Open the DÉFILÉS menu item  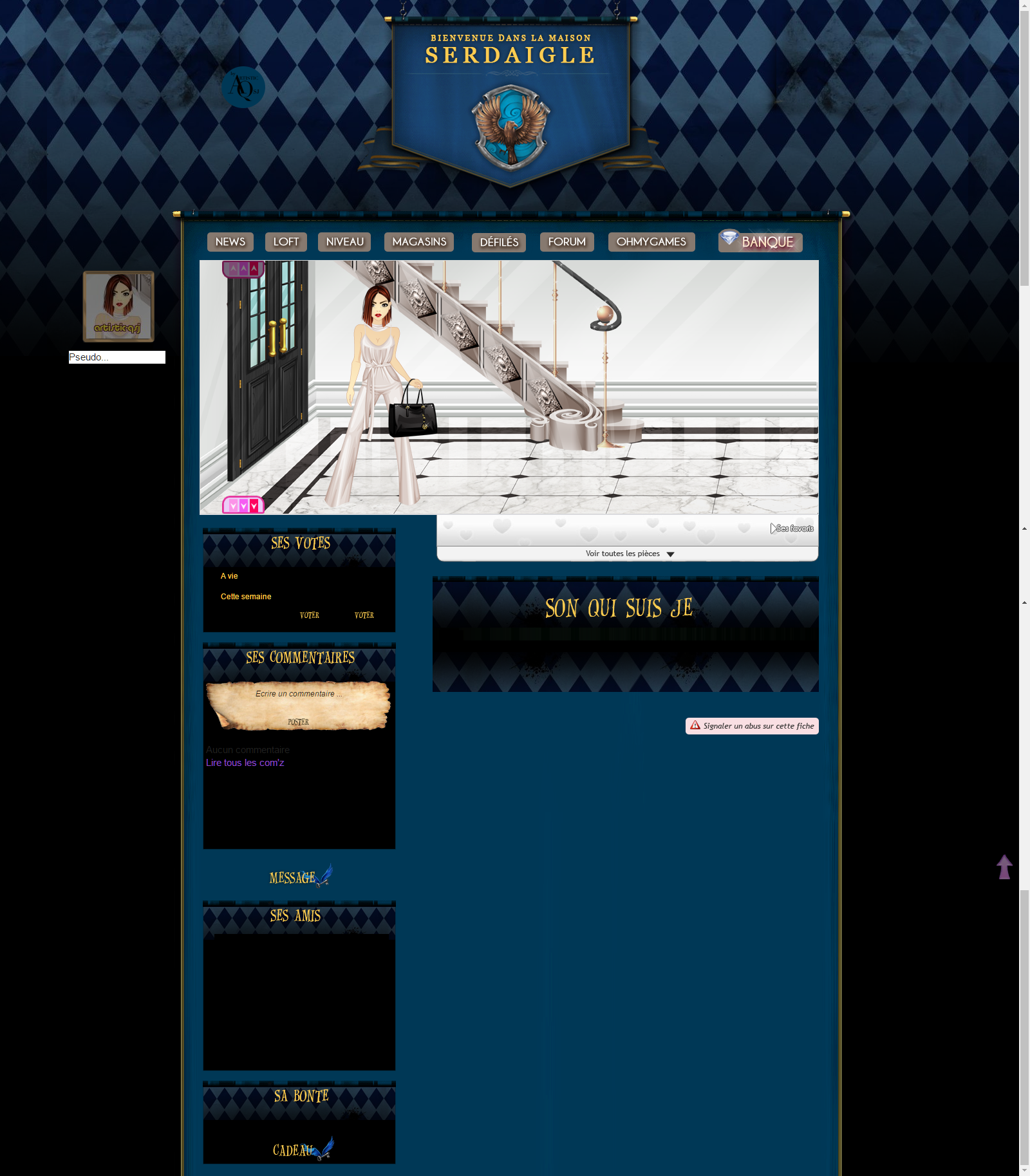click(499, 243)
